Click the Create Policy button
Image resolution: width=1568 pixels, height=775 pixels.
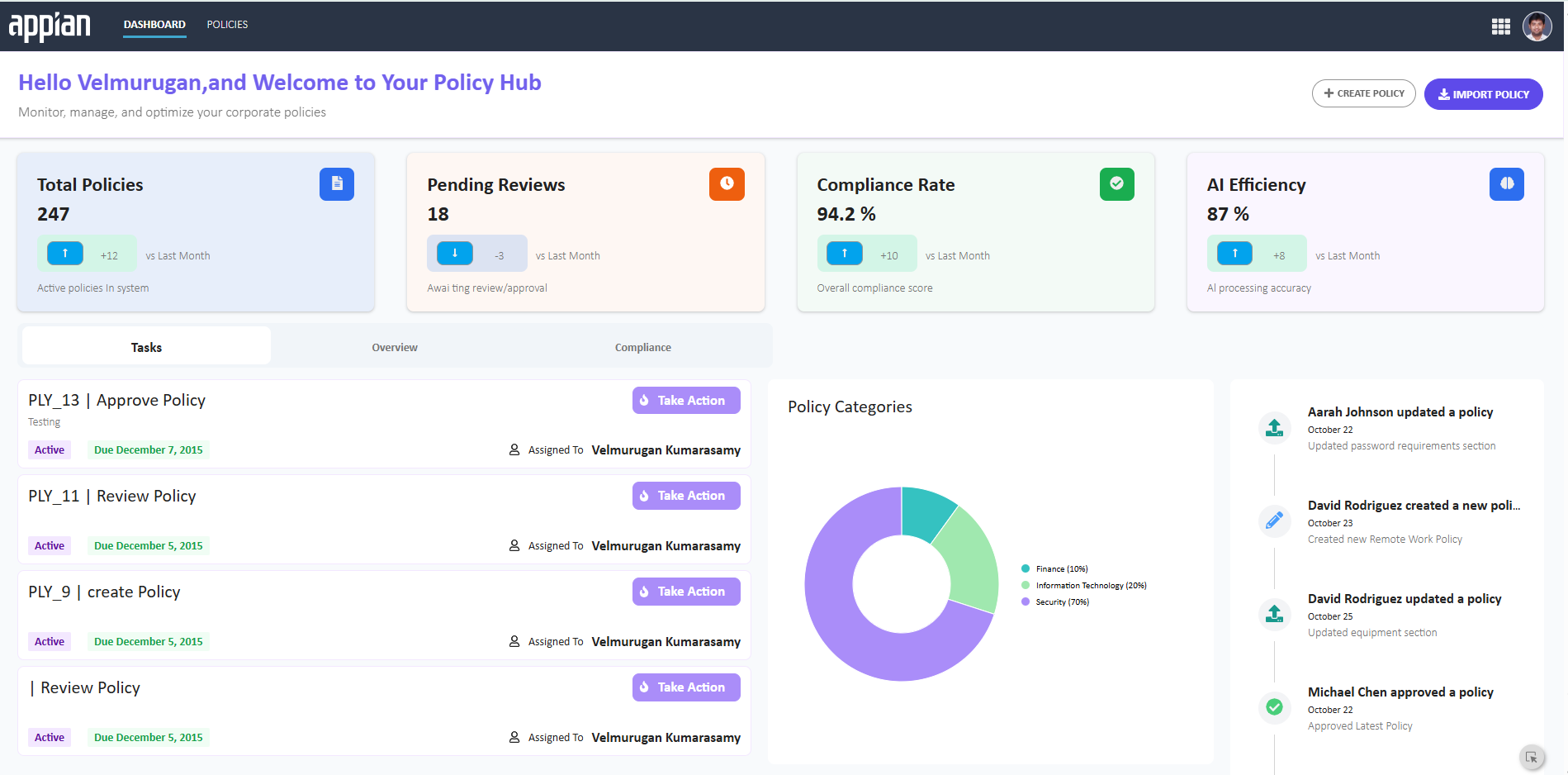pyautogui.click(x=1363, y=93)
